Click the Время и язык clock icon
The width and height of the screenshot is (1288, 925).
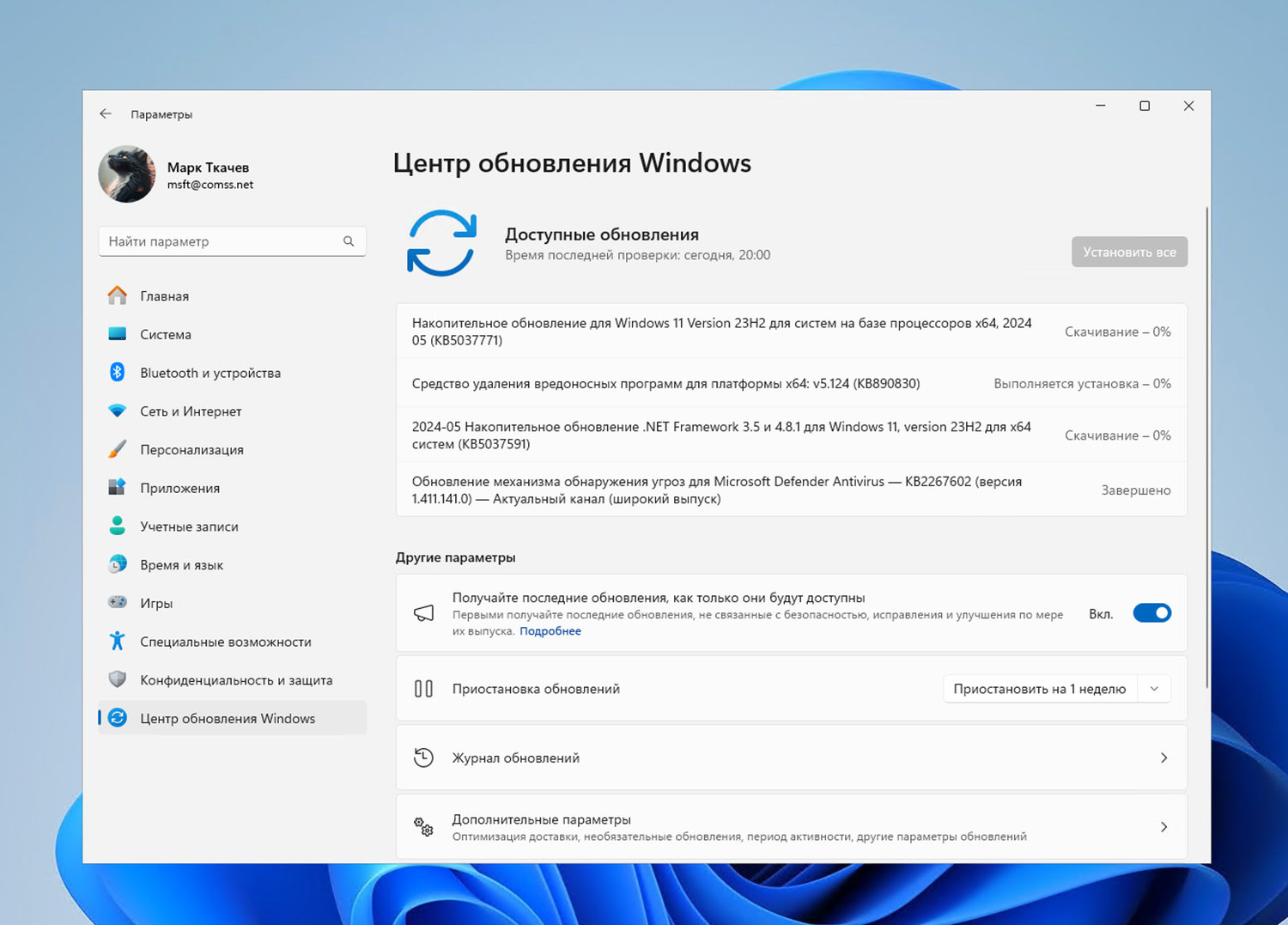point(118,564)
